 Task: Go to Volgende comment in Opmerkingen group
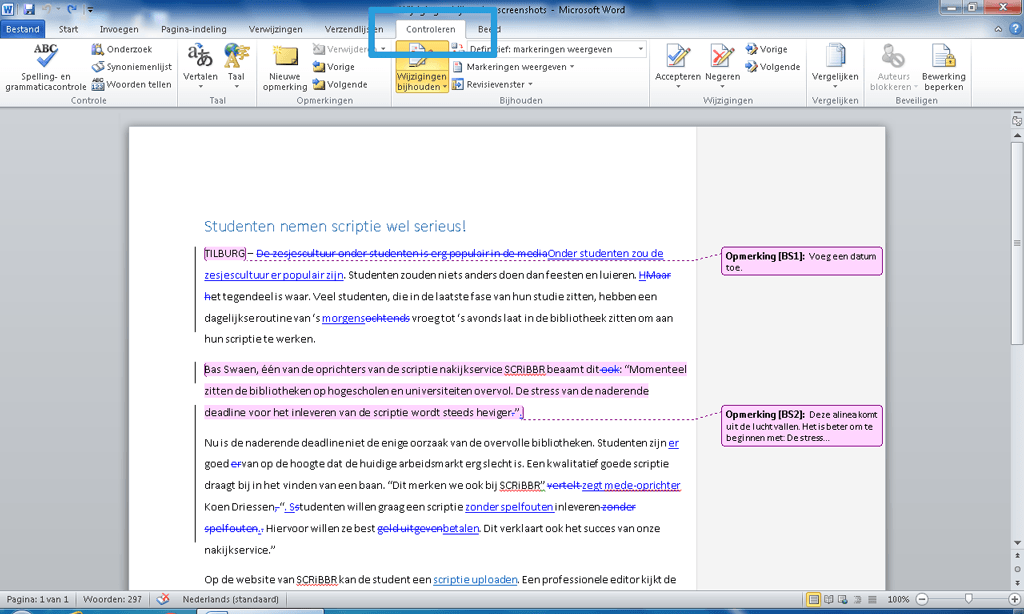(340, 84)
